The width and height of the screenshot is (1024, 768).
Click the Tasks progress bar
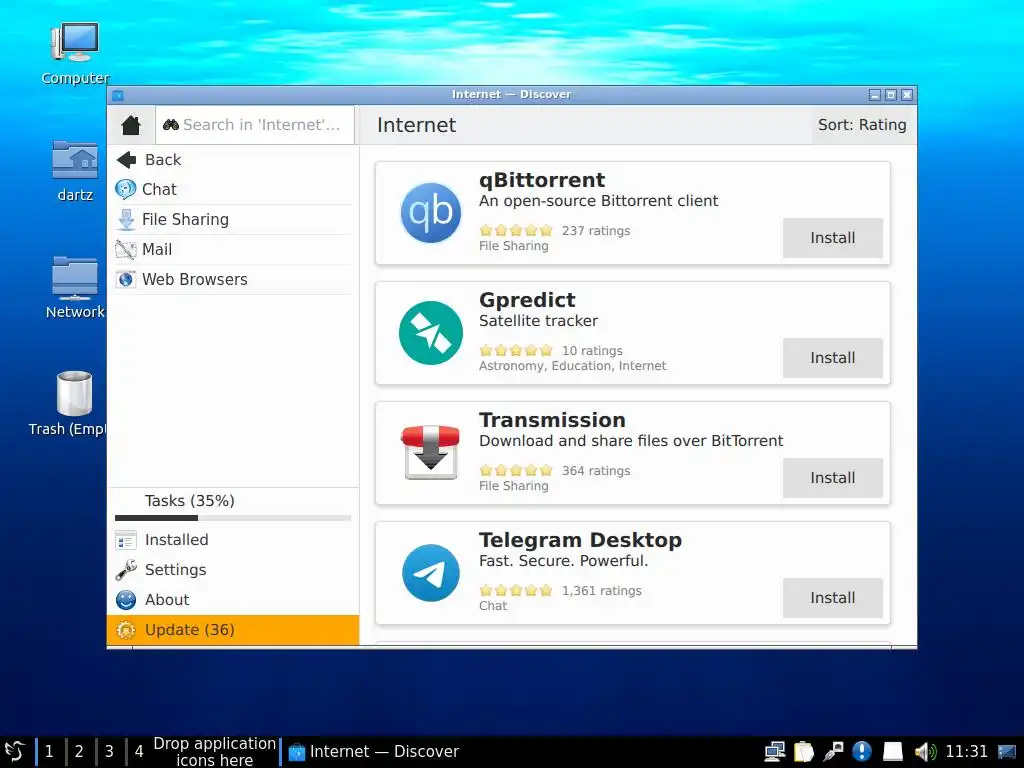[x=233, y=518]
